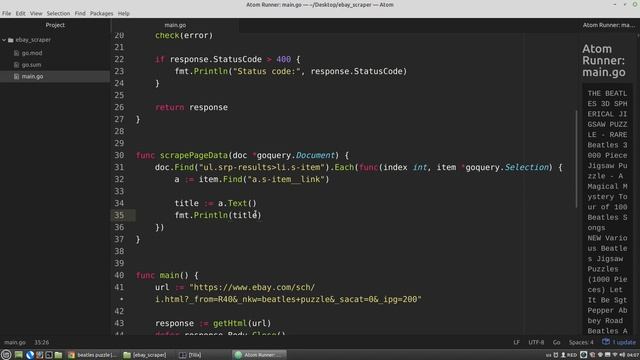
Task: Open the Linux Mint start menu button
Action: 6,355
